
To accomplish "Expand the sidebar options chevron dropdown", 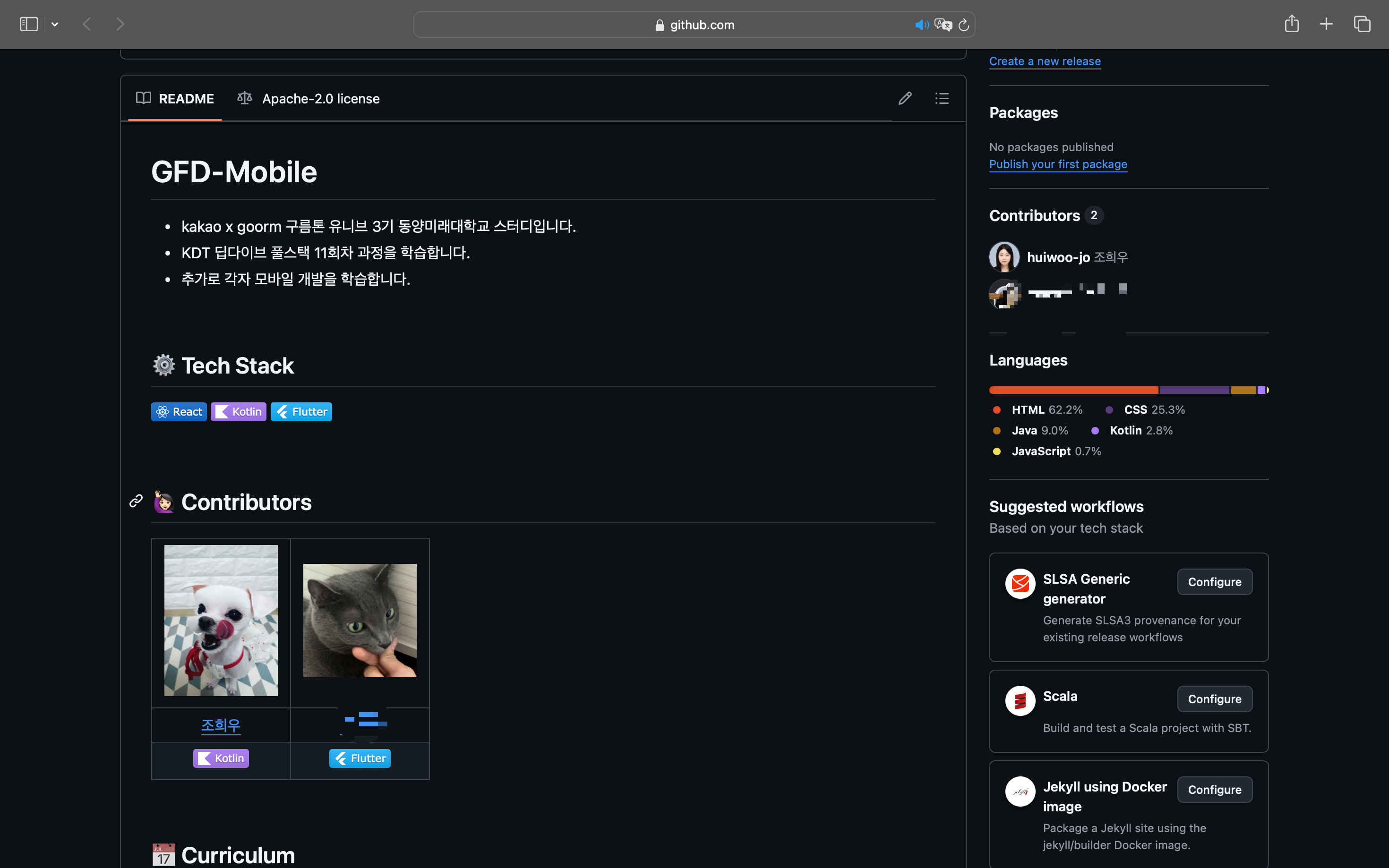I will coord(54,24).
